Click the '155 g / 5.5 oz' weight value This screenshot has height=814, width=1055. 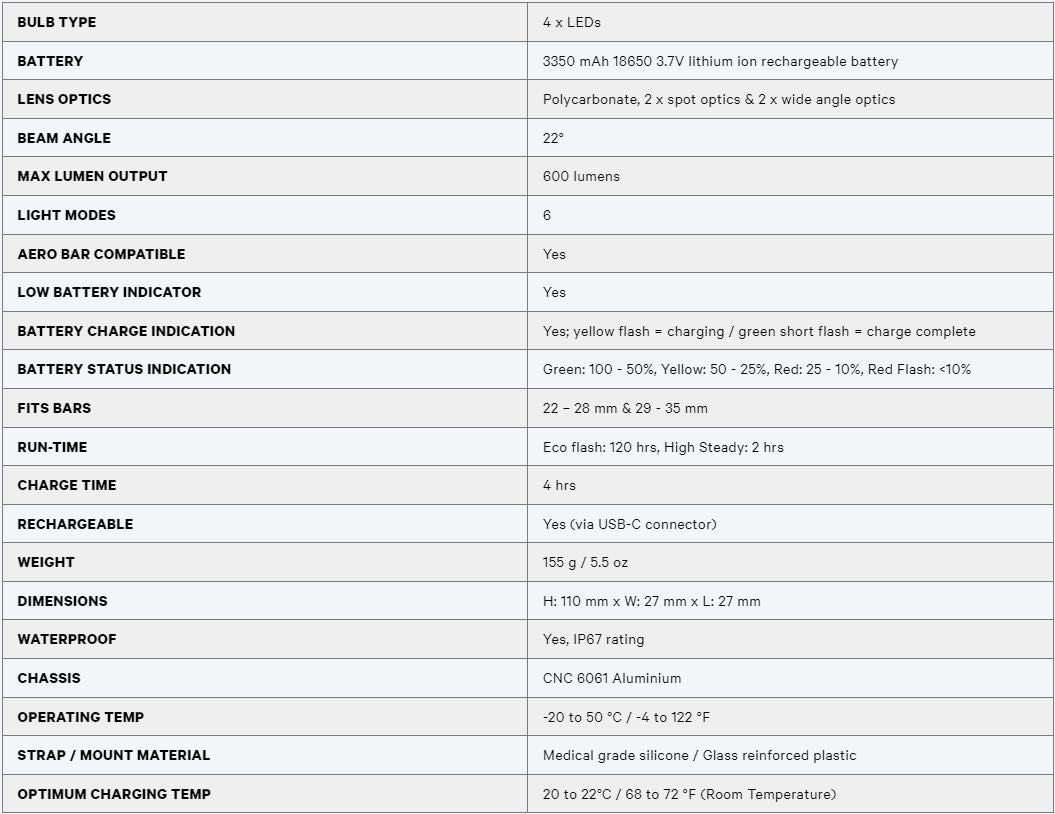pyautogui.click(x=585, y=562)
